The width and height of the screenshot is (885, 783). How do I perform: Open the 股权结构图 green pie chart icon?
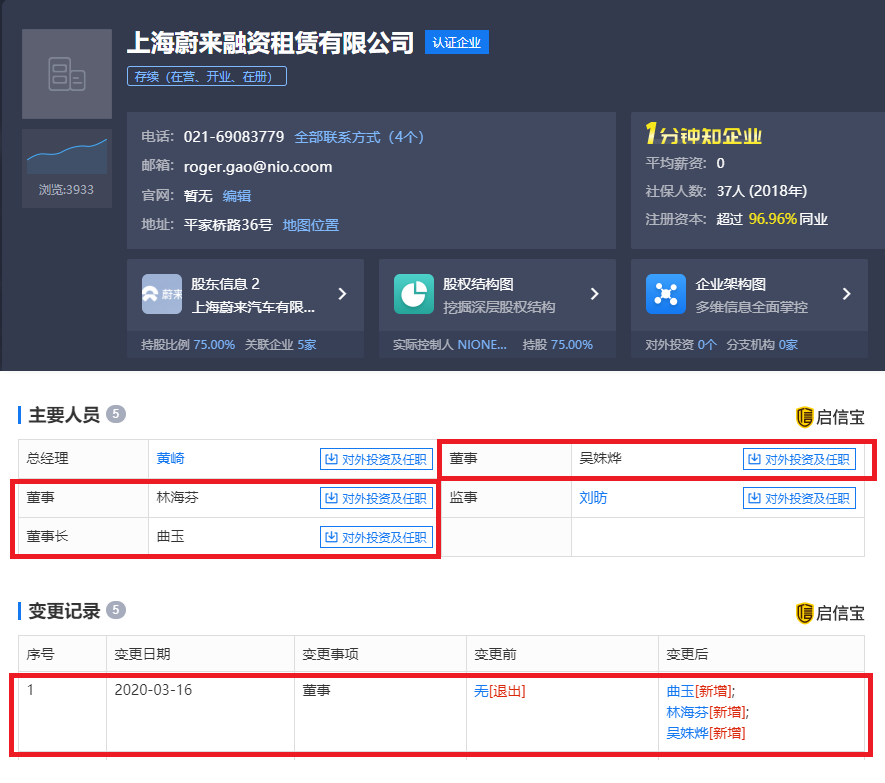coord(413,295)
